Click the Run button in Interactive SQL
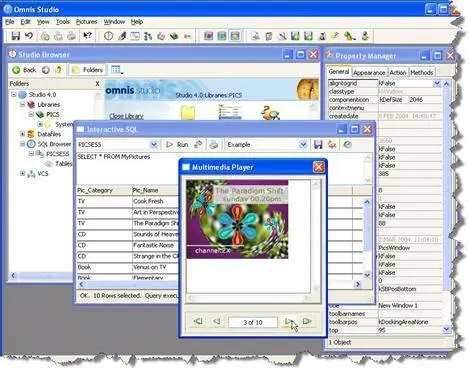The height and width of the screenshot is (370, 469). click(177, 145)
